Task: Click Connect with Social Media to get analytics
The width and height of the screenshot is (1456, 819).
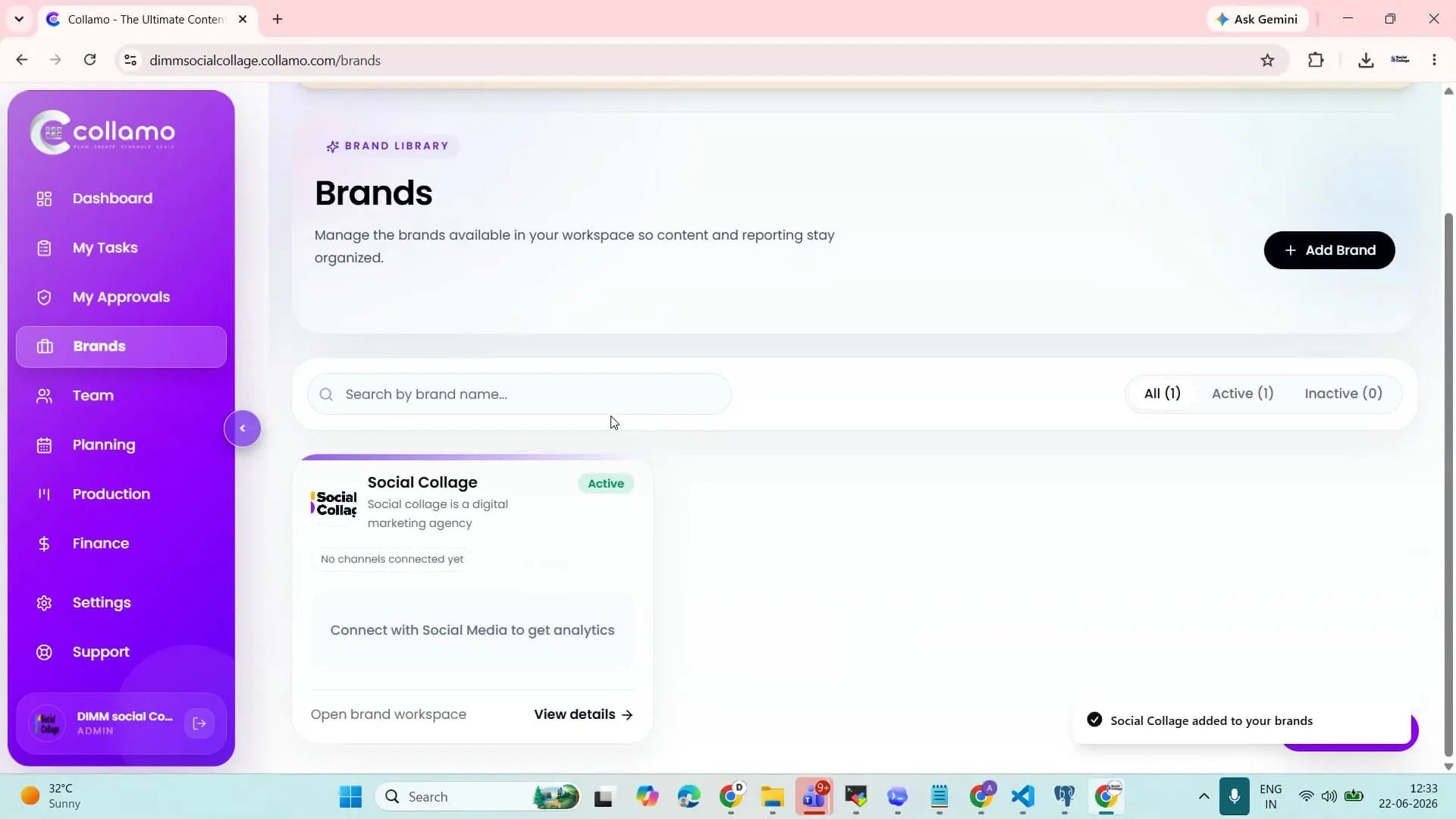Action: [x=472, y=630]
